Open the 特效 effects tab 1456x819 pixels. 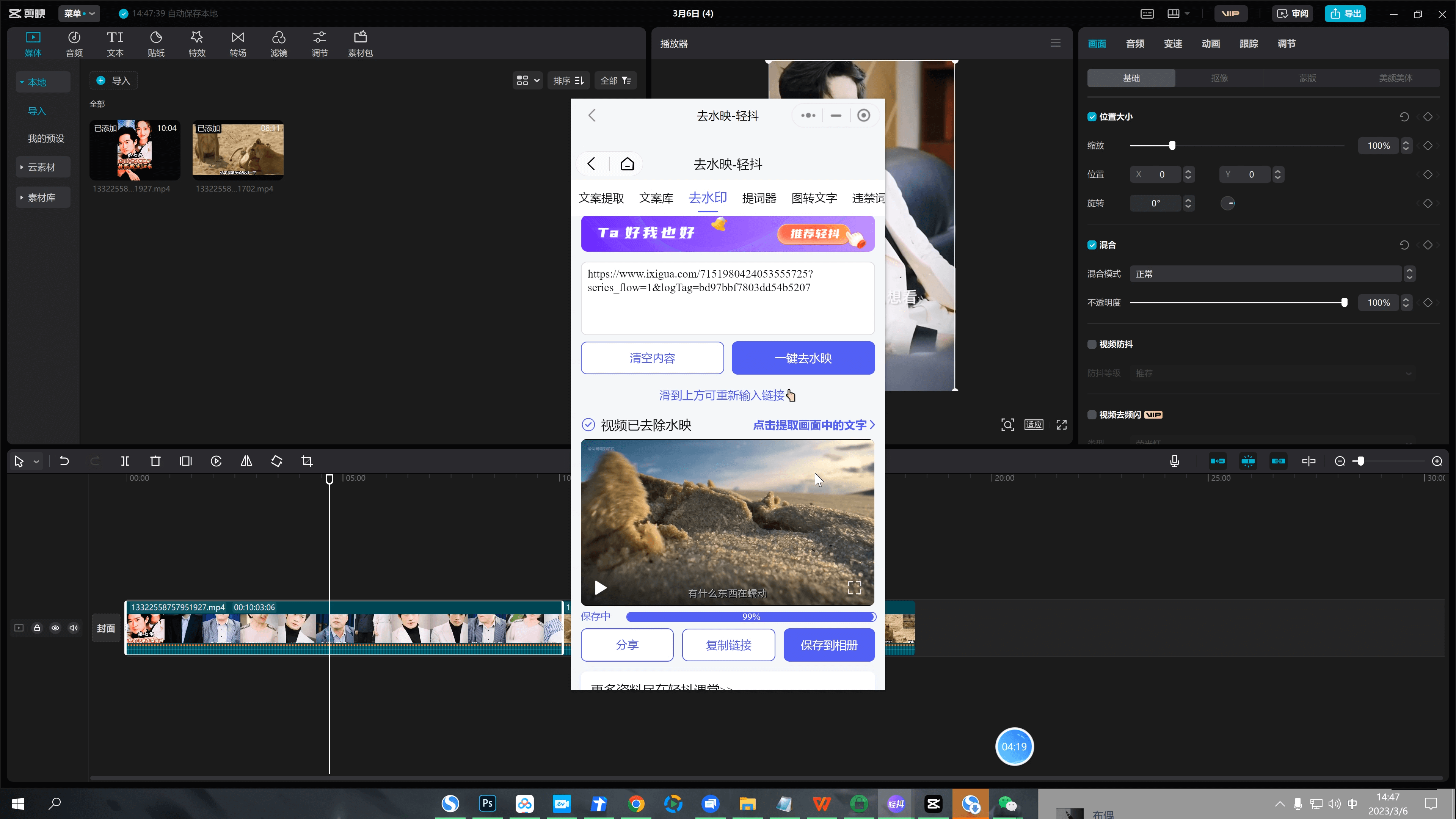(x=197, y=44)
